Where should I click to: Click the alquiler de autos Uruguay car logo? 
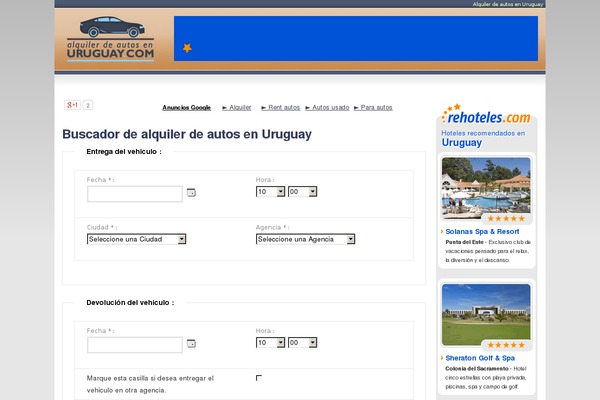[x=110, y=39]
